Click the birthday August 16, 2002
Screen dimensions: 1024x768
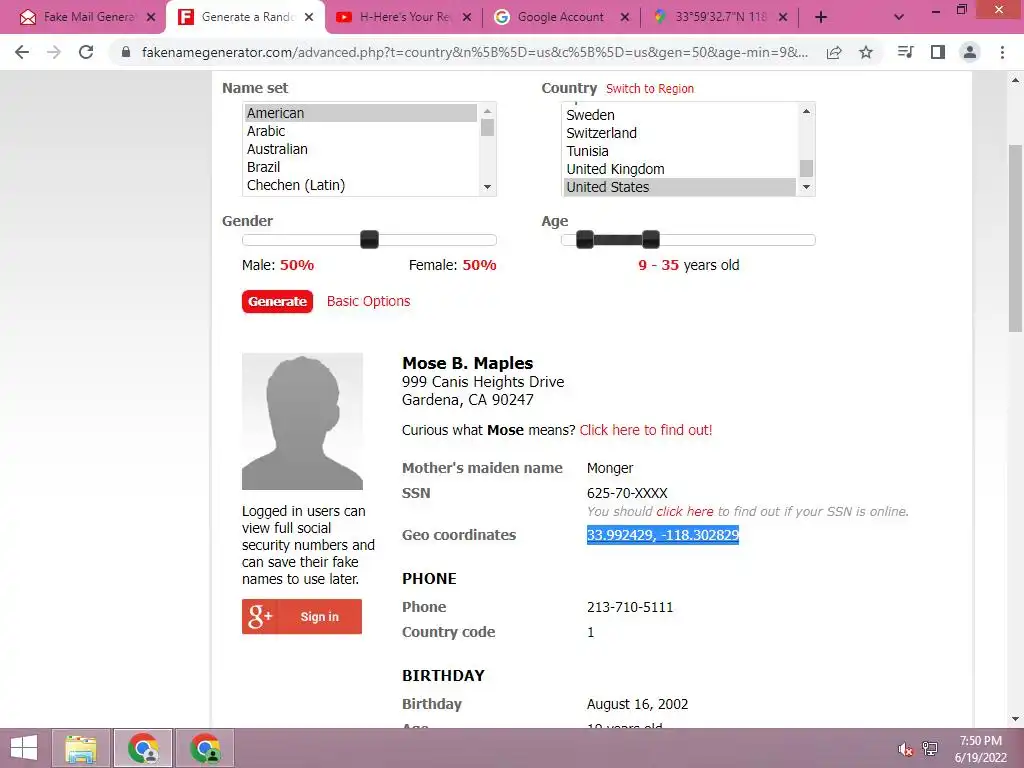[x=637, y=704]
